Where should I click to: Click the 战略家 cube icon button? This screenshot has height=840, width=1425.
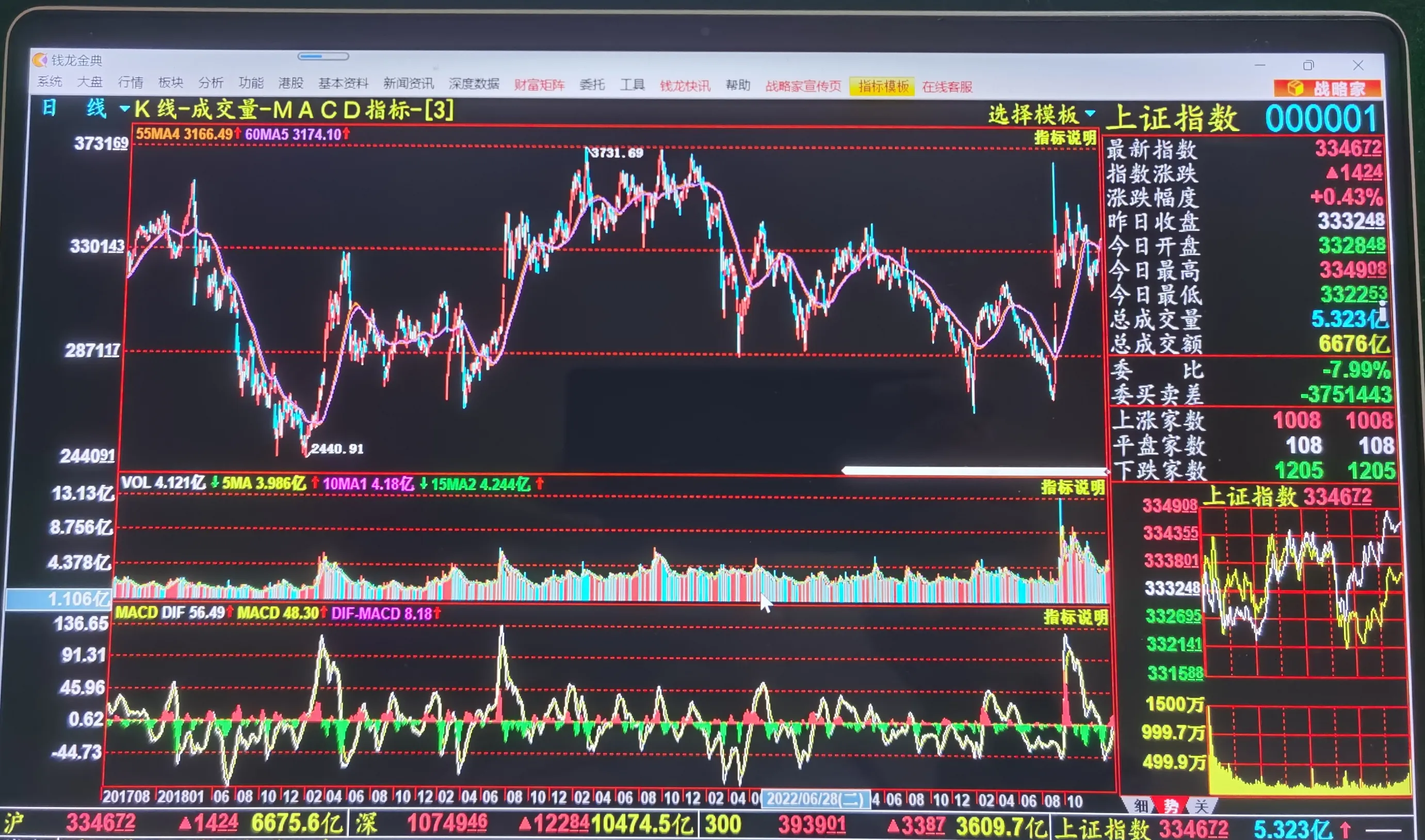pos(1295,88)
